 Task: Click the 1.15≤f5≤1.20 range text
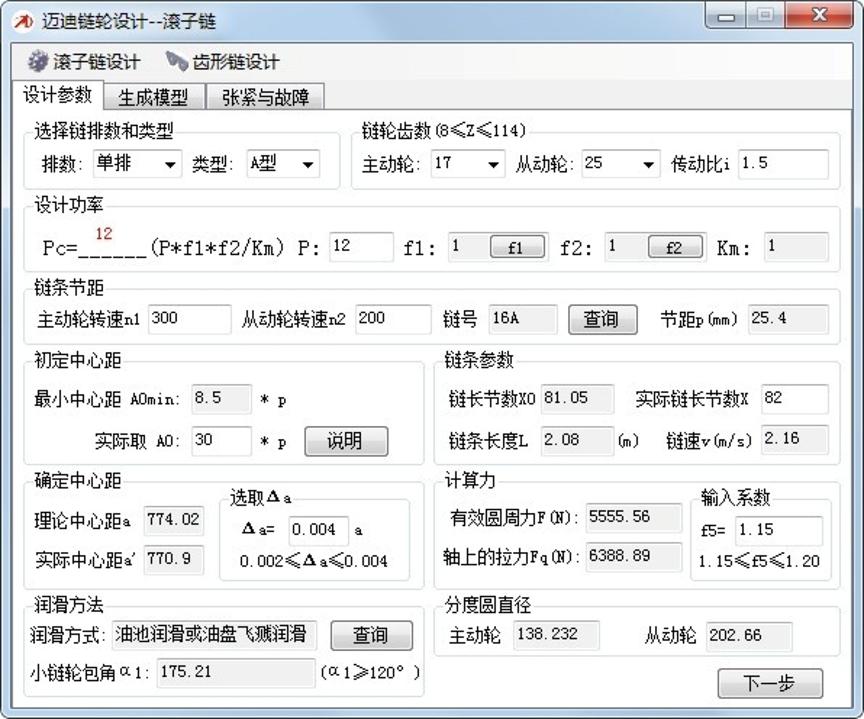point(759,561)
